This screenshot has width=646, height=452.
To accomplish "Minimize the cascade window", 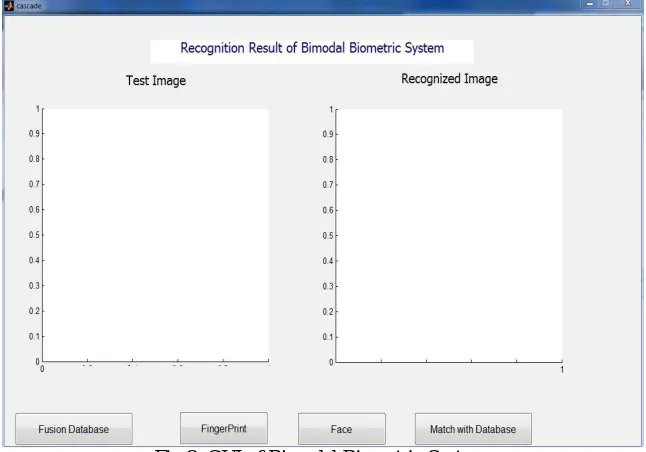I will click(x=590, y=4).
